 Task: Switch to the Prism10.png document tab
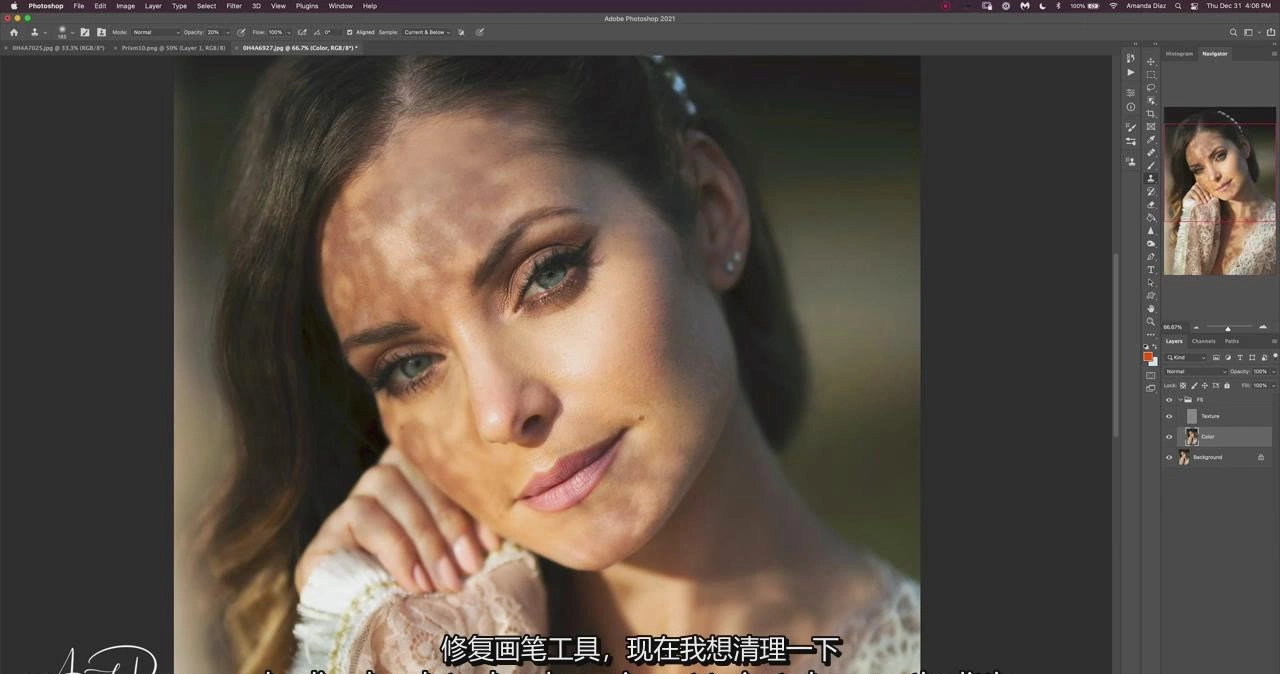(173, 47)
